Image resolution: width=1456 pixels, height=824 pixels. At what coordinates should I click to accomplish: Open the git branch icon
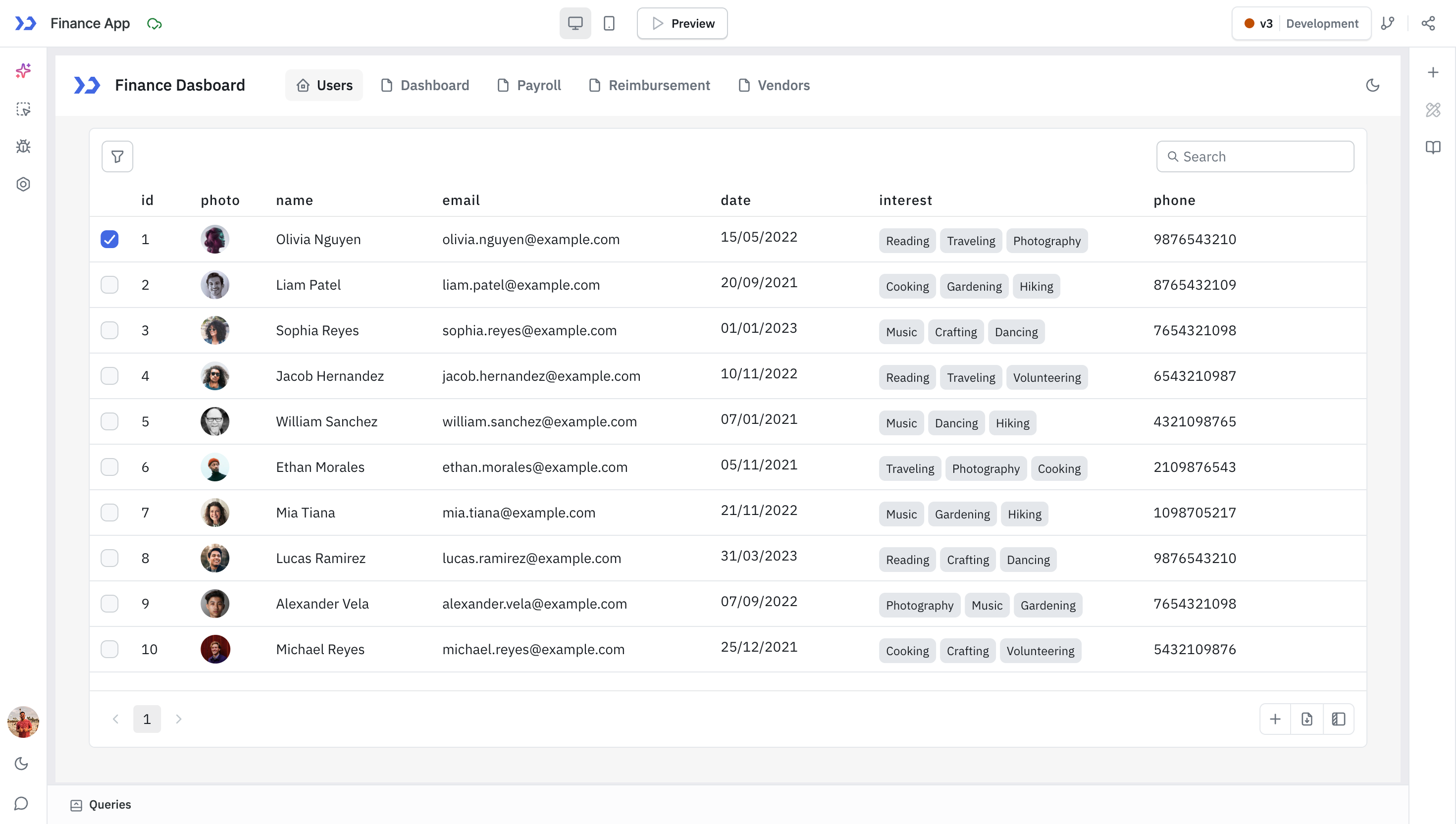(1388, 23)
